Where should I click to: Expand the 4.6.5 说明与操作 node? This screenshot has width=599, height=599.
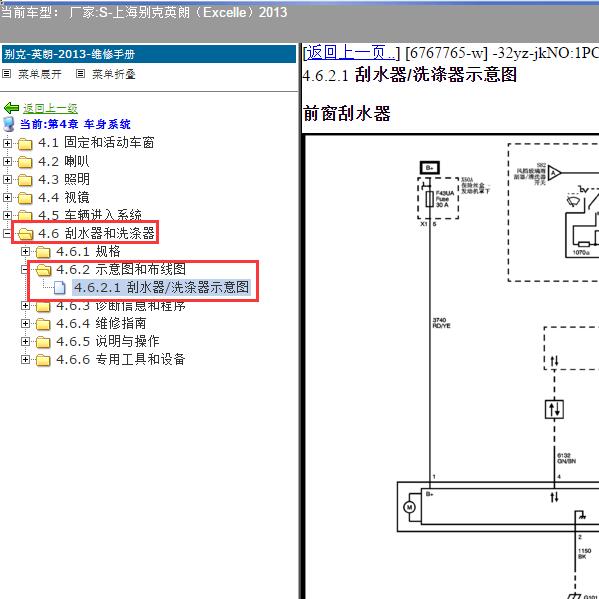(x=25, y=342)
